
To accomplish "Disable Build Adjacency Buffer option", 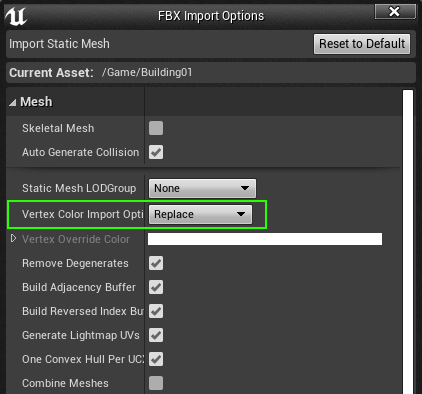I will pos(156,287).
